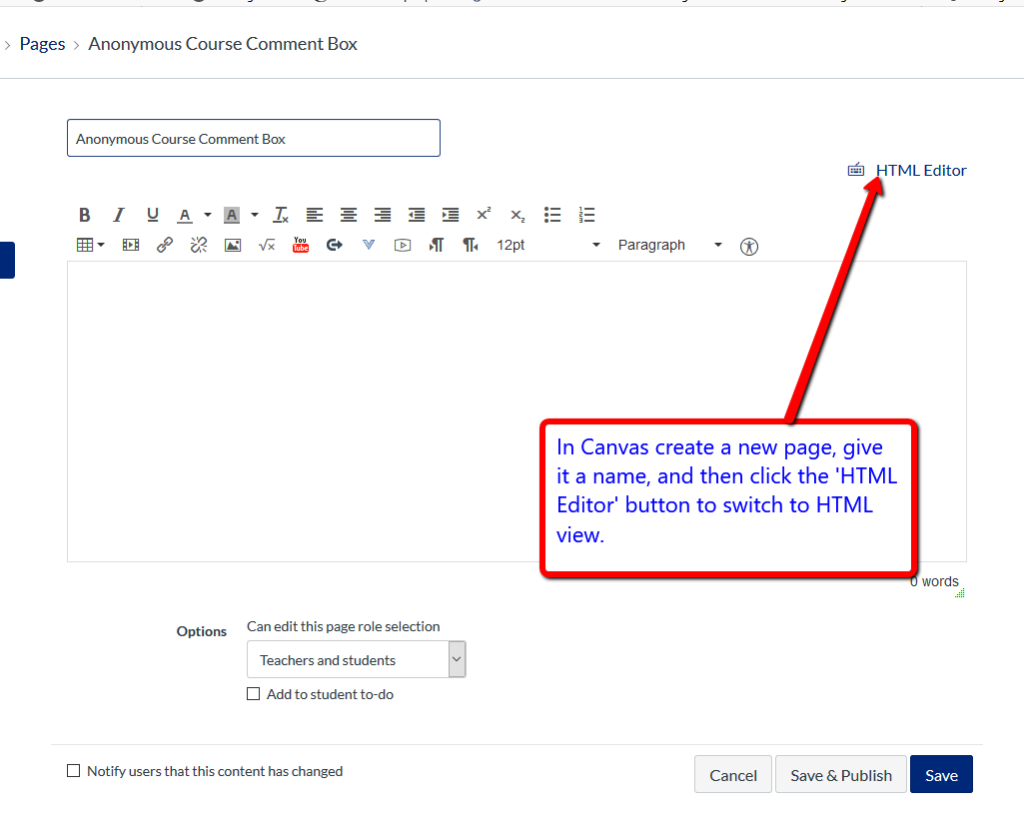Image resolution: width=1024 pixels, height=825 pixels.
Task: Click the YouTube embed icon
Action: click(300, 244)
